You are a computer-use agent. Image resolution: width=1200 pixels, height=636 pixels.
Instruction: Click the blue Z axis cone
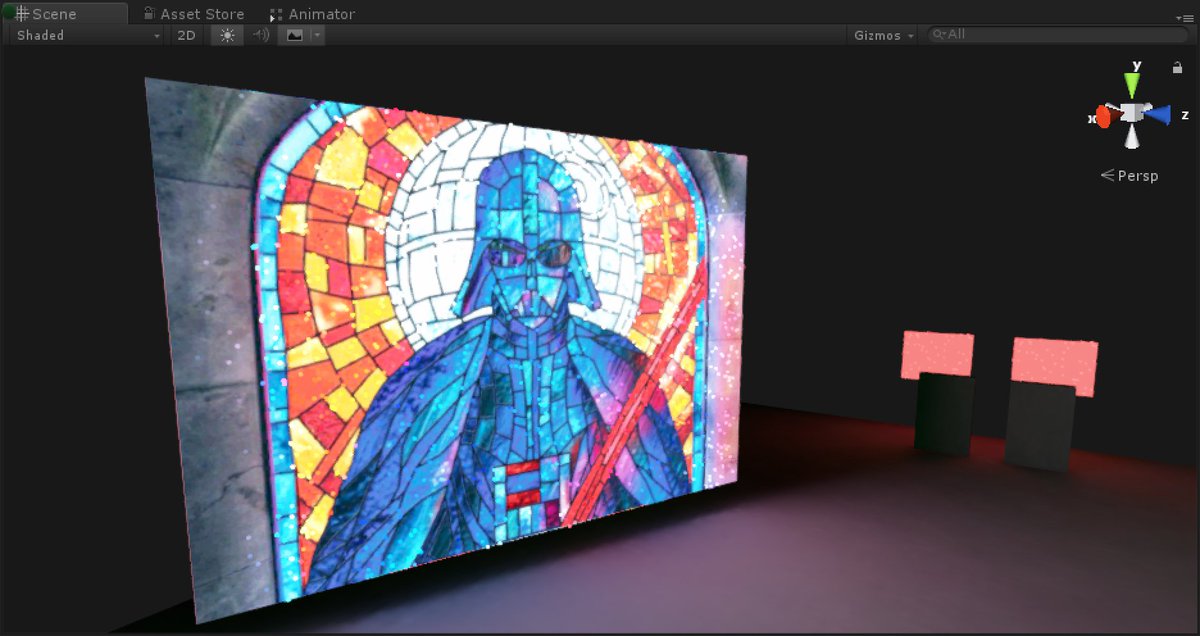pos(1159,115)
